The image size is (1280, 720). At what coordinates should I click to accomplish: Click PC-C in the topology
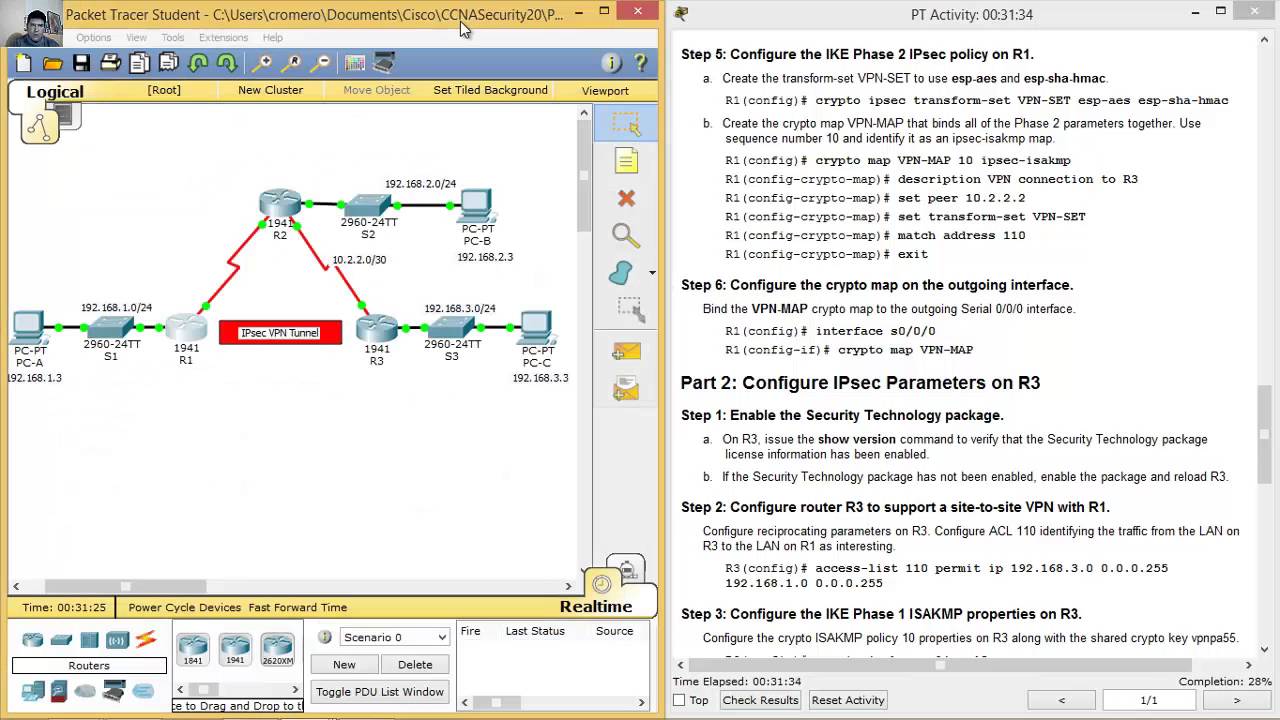[x=536, y=328]
